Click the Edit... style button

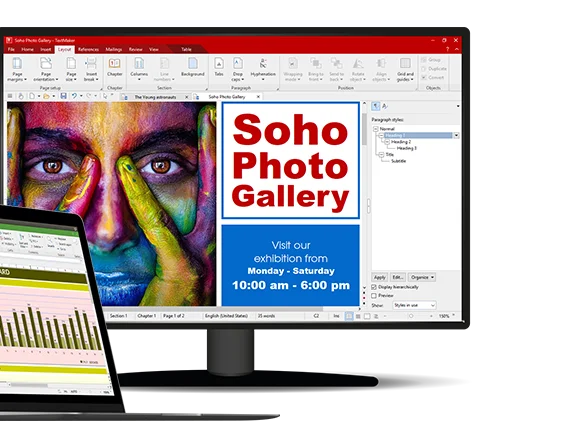397,277
